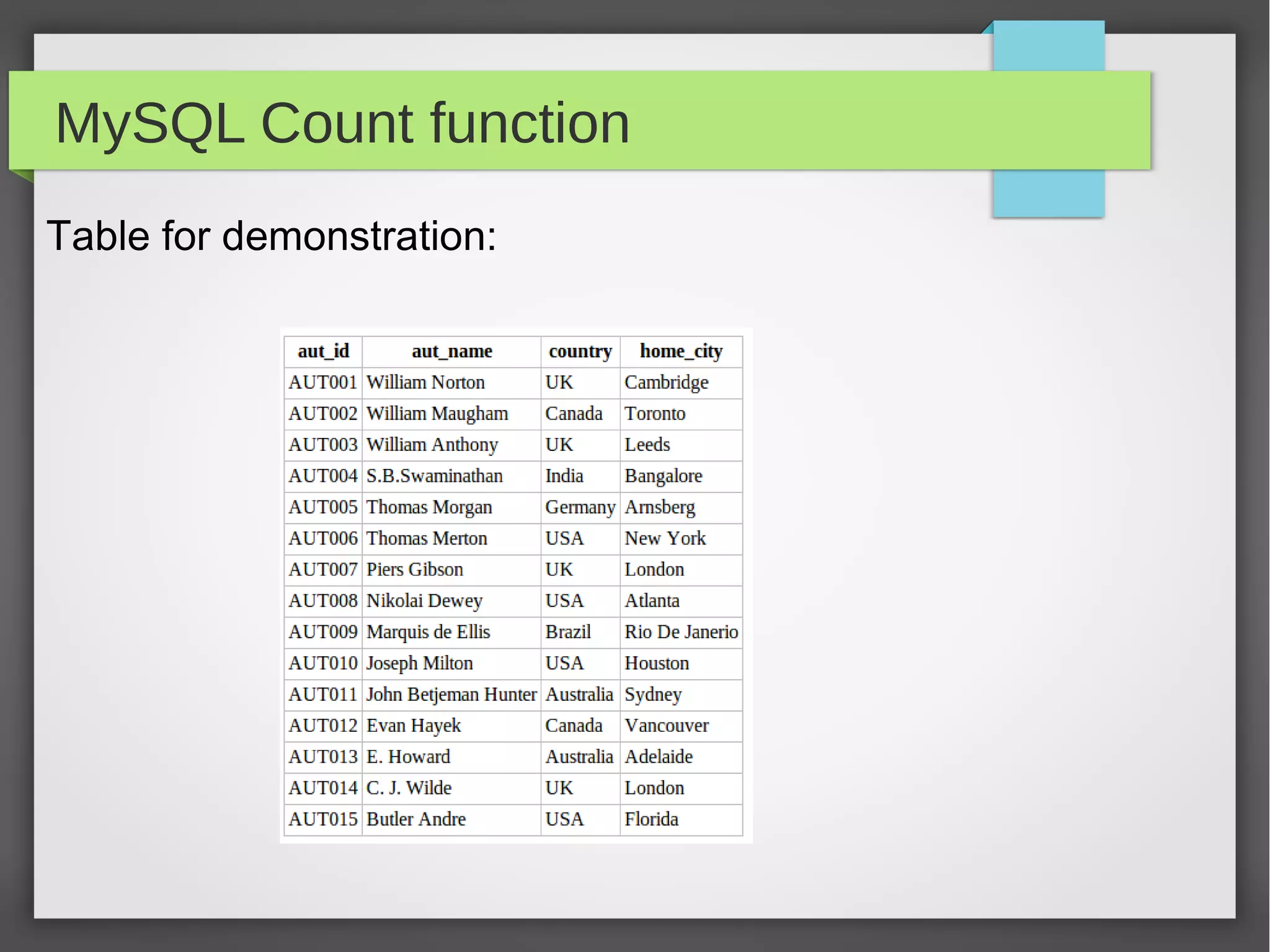Click the 'John Betjeman Hunter' cell
This screenshot has width=1270, height=952.
click(x=451, y=695)
